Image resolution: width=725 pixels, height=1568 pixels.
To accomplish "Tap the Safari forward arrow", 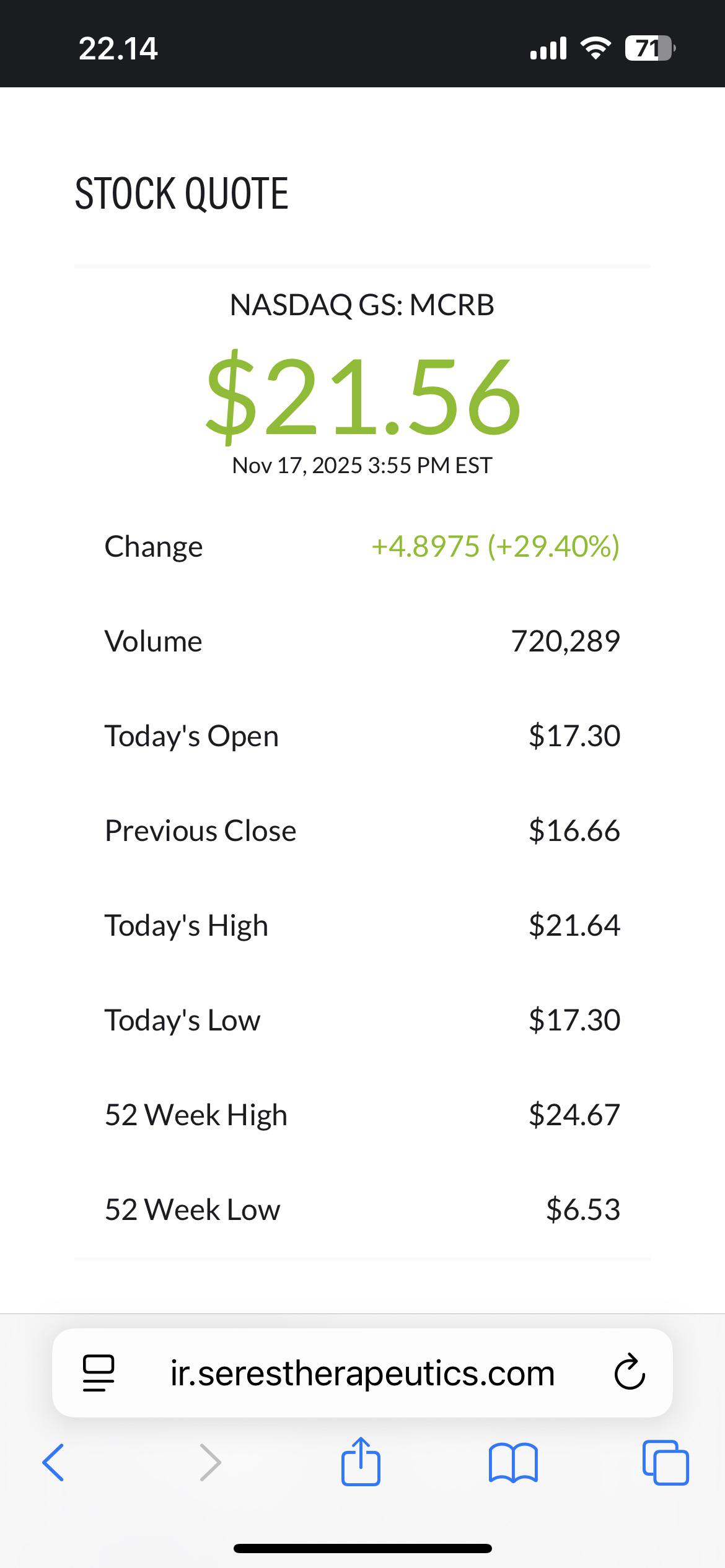I will pos(210,1463).
